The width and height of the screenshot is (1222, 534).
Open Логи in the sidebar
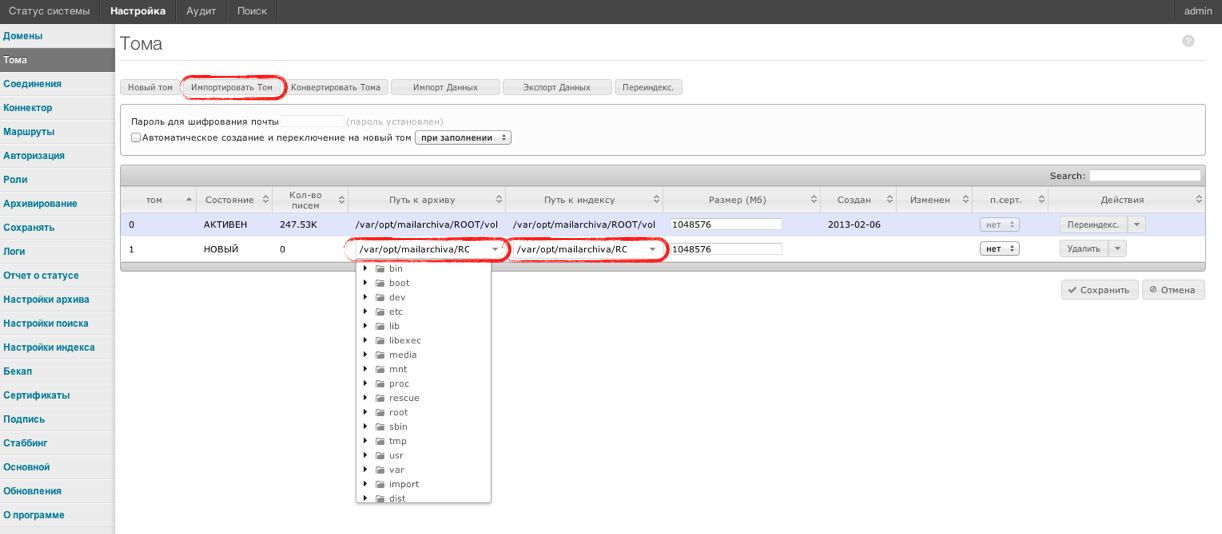(57, 252)
